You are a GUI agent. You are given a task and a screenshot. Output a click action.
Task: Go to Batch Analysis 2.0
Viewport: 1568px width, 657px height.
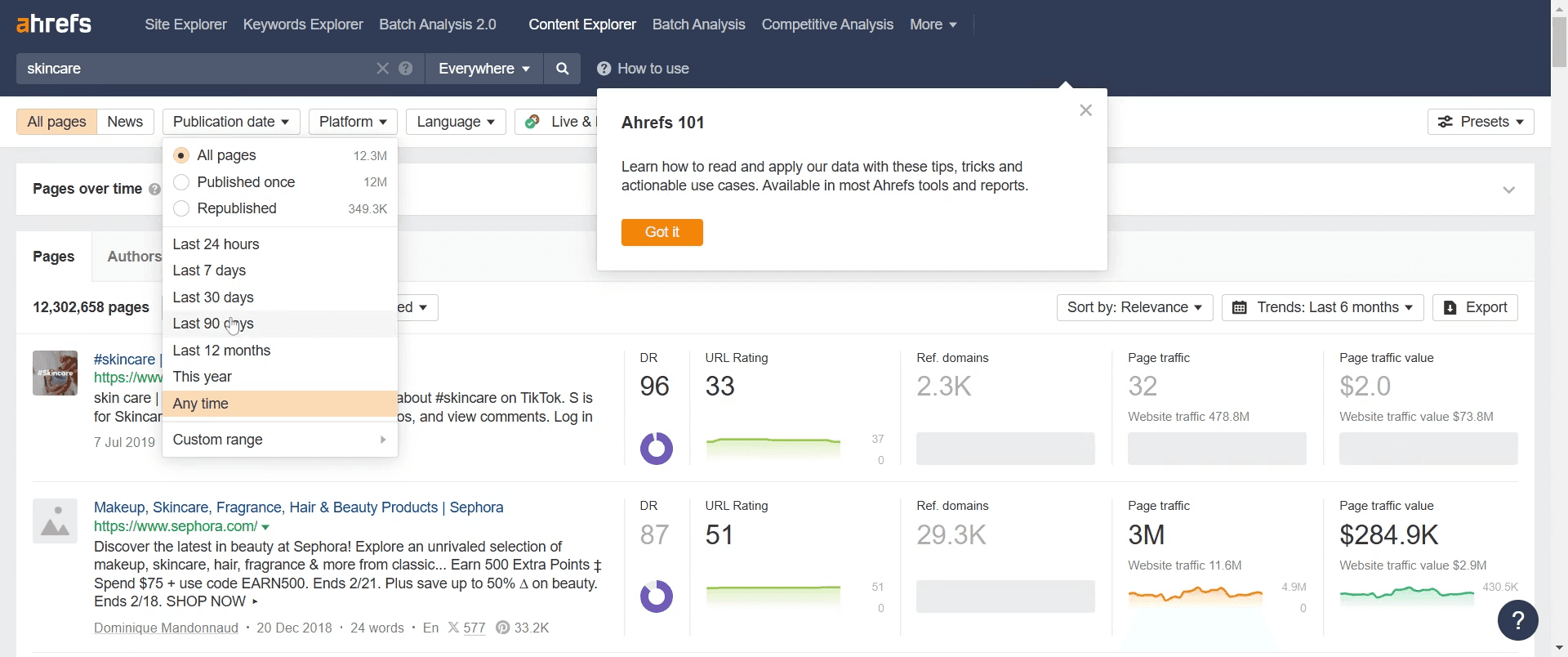(438, 25)
